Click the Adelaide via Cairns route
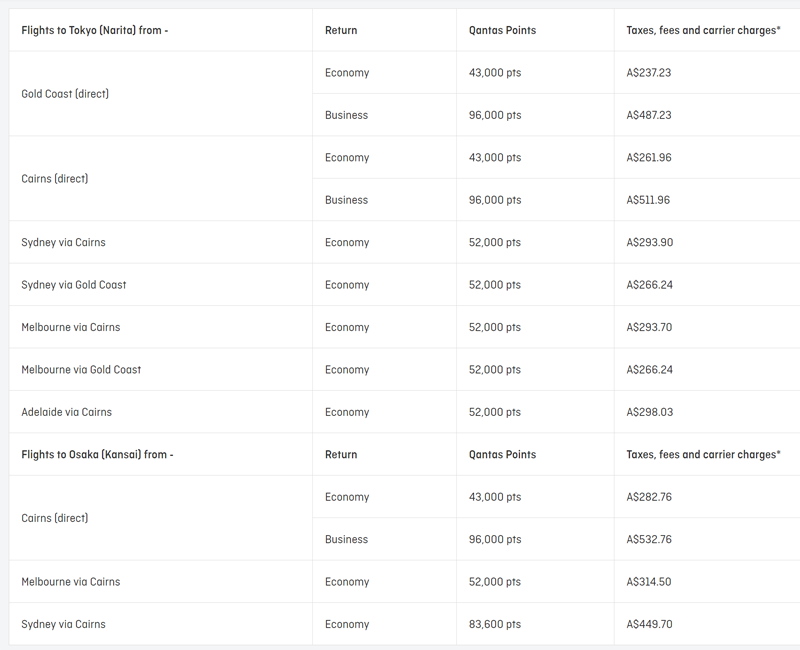The image size is (800, 650). click(66, 412)
